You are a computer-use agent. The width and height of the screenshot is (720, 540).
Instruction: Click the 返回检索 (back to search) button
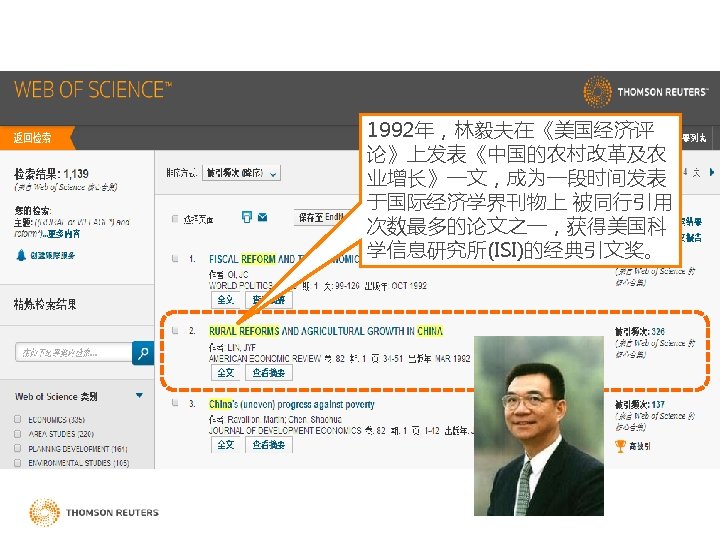click(x=37, y=137)
